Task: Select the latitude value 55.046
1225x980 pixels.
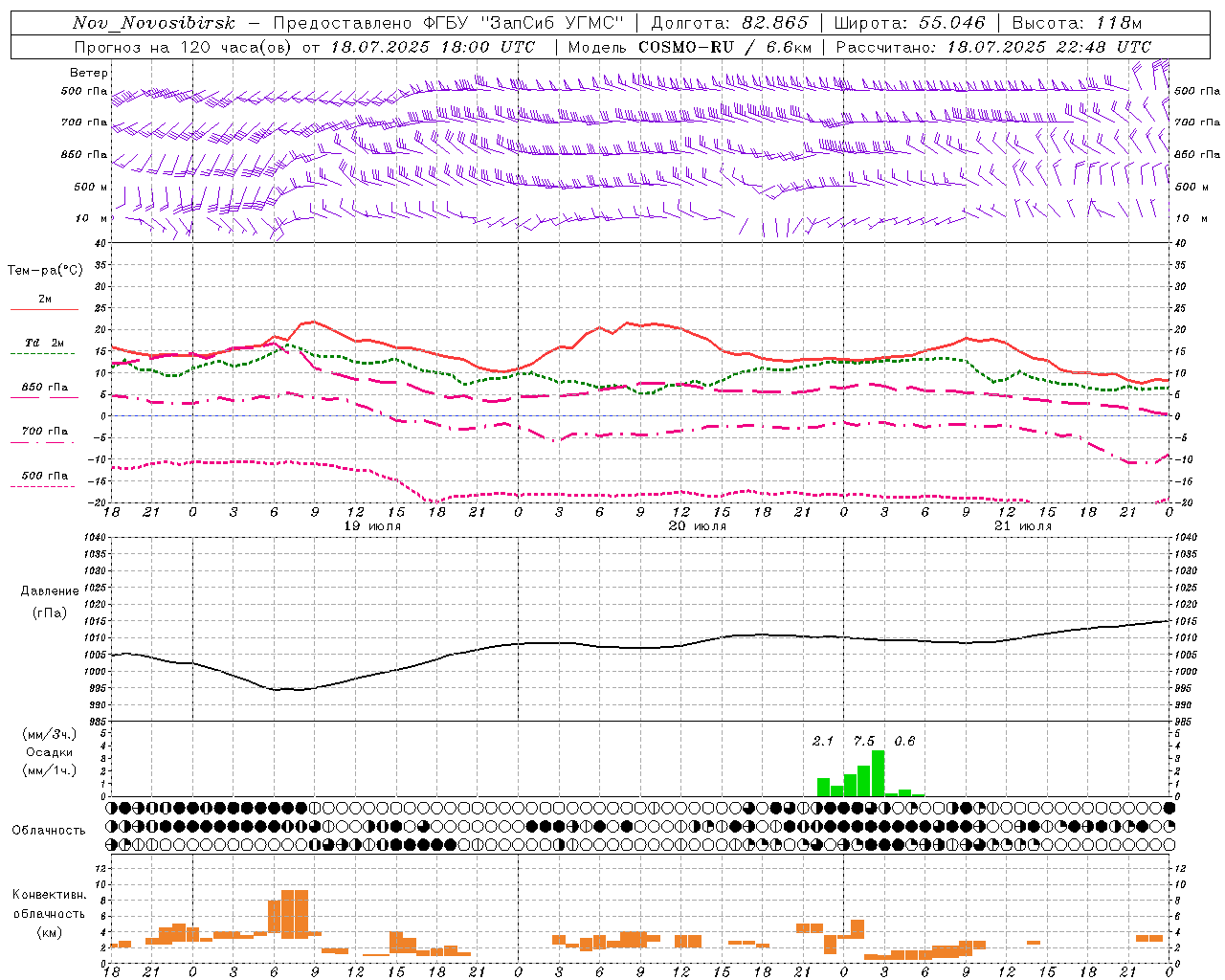Action: [x=951, y=23]
